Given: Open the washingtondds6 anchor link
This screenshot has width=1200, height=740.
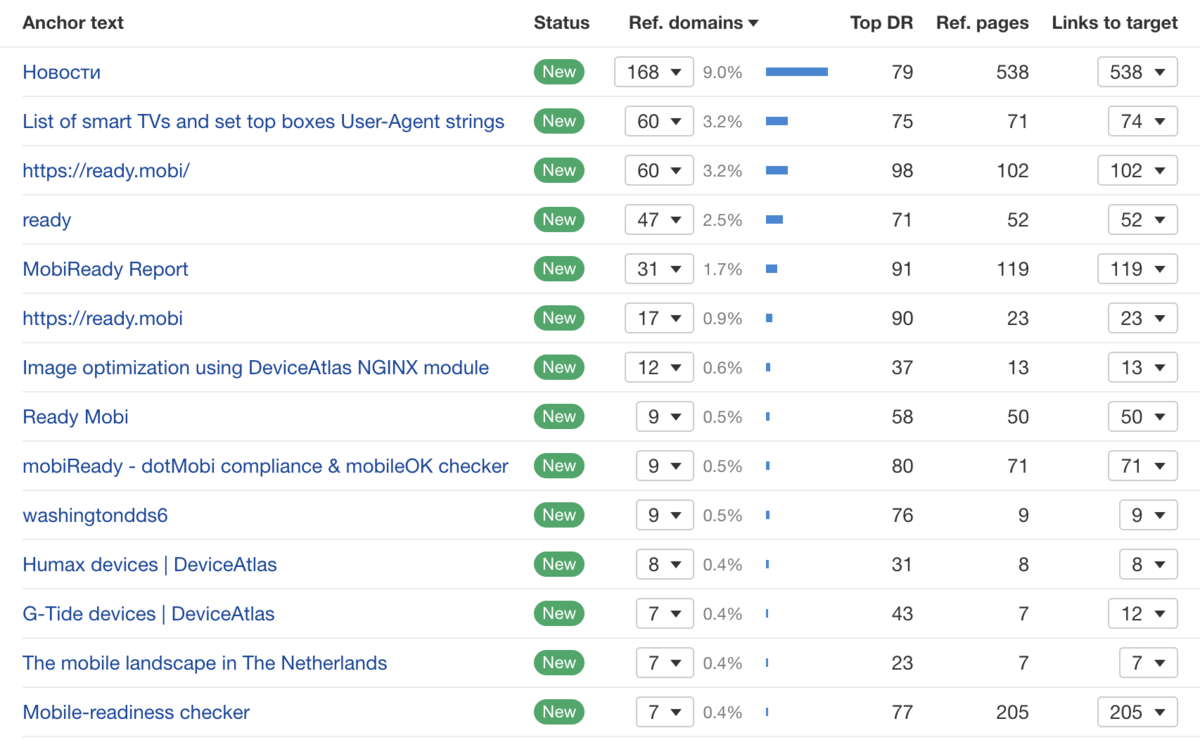Looking at the screenshot, I should click(95, 515).
